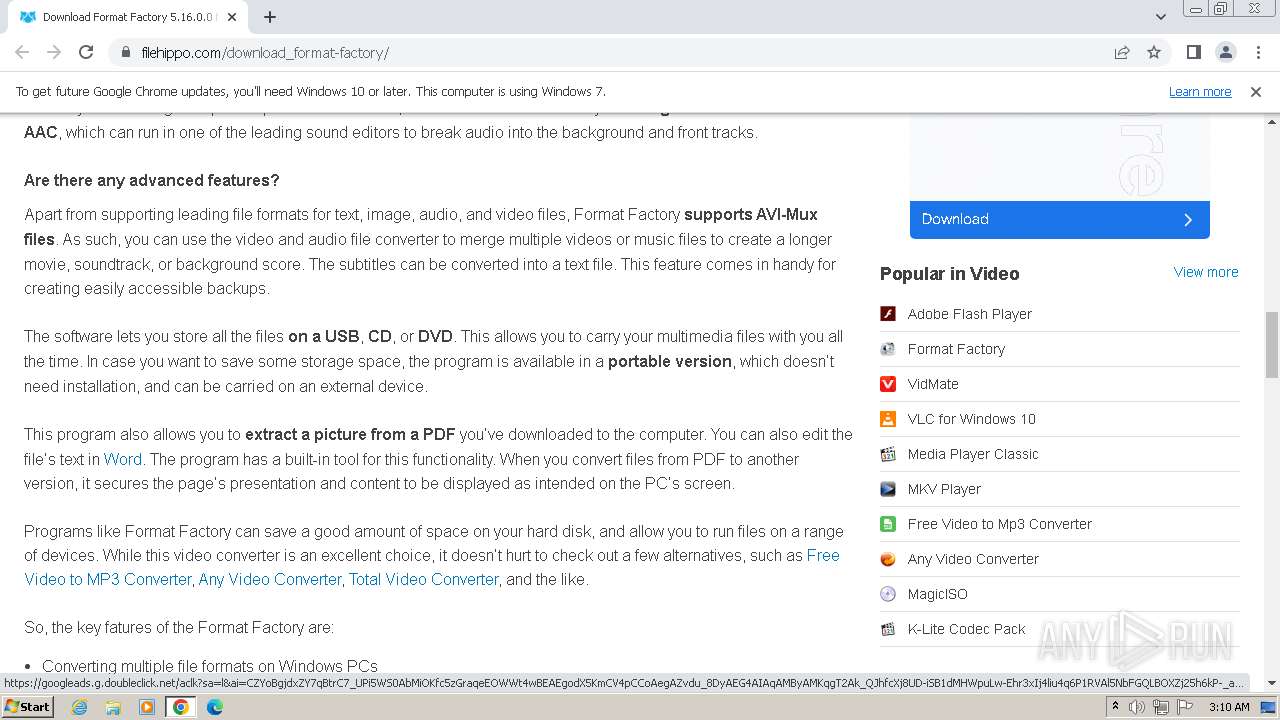The width and height of the screenshot is (1280, 720).
Task: Click the volume speaker tray icon
Action: tap(1137, 707)
